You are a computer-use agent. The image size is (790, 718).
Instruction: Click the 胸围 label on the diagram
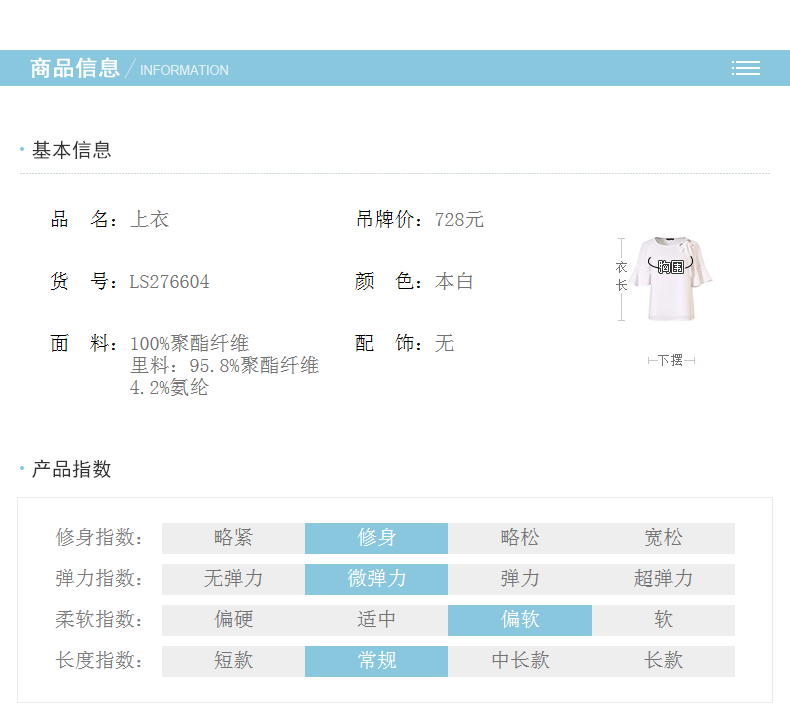[671, 267]
